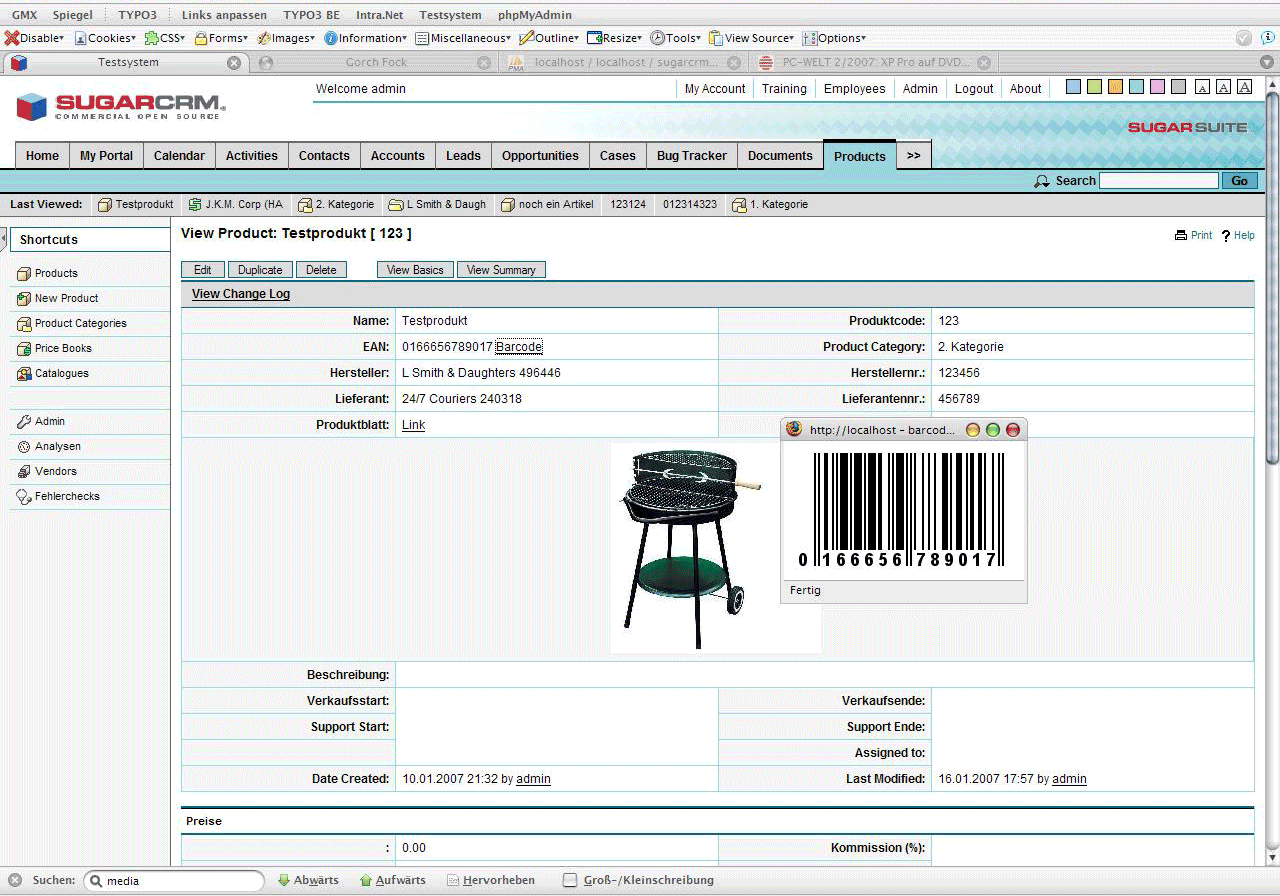Image resolution: width=1280 pixels, height=896 pixels.
Task: Click the Duplicate button
Action: pyautogui.click(x=260, y=270)
